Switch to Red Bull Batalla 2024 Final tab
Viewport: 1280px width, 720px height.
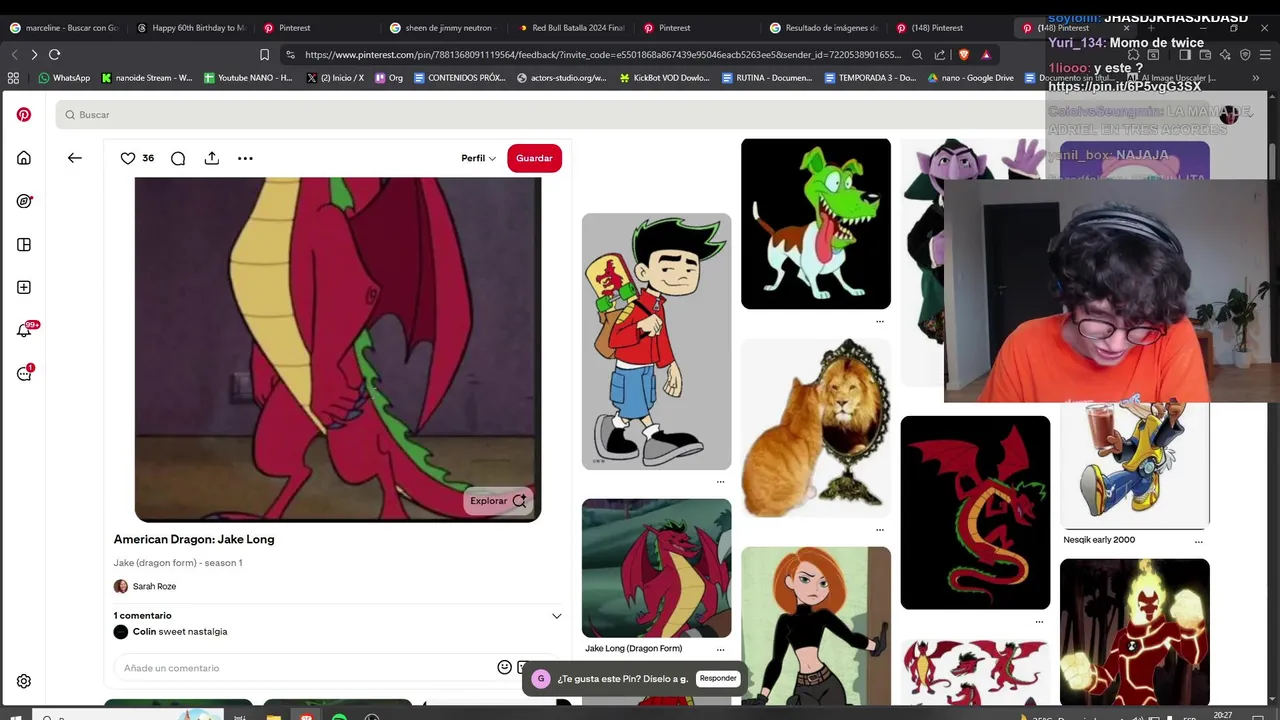coord(572,28)
